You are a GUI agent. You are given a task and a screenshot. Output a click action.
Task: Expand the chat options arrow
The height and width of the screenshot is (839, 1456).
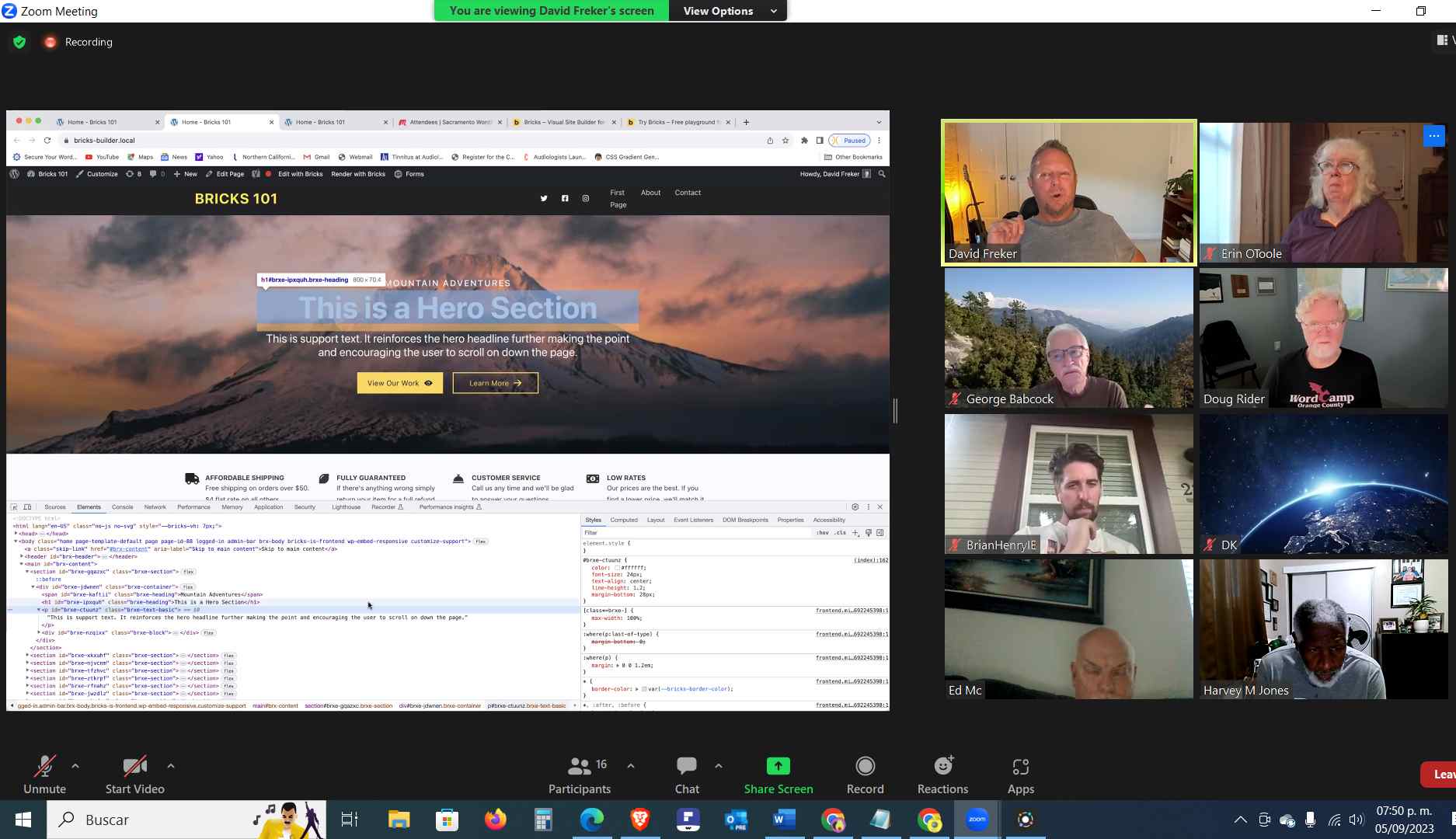719,766
